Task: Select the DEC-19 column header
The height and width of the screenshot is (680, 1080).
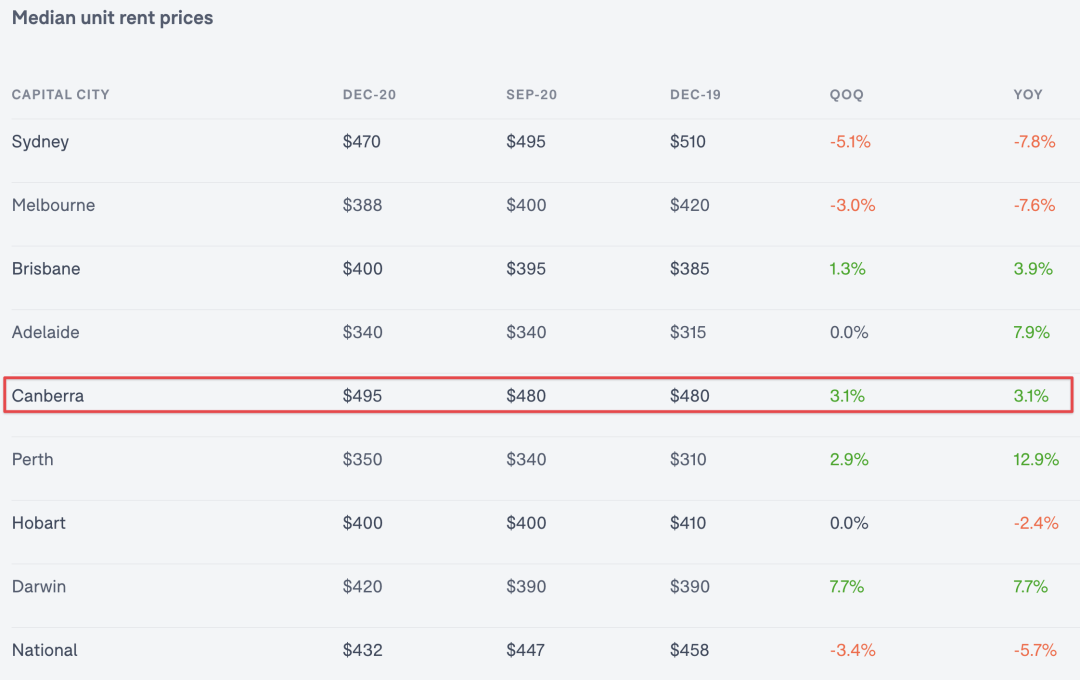Action: point(695,94)
